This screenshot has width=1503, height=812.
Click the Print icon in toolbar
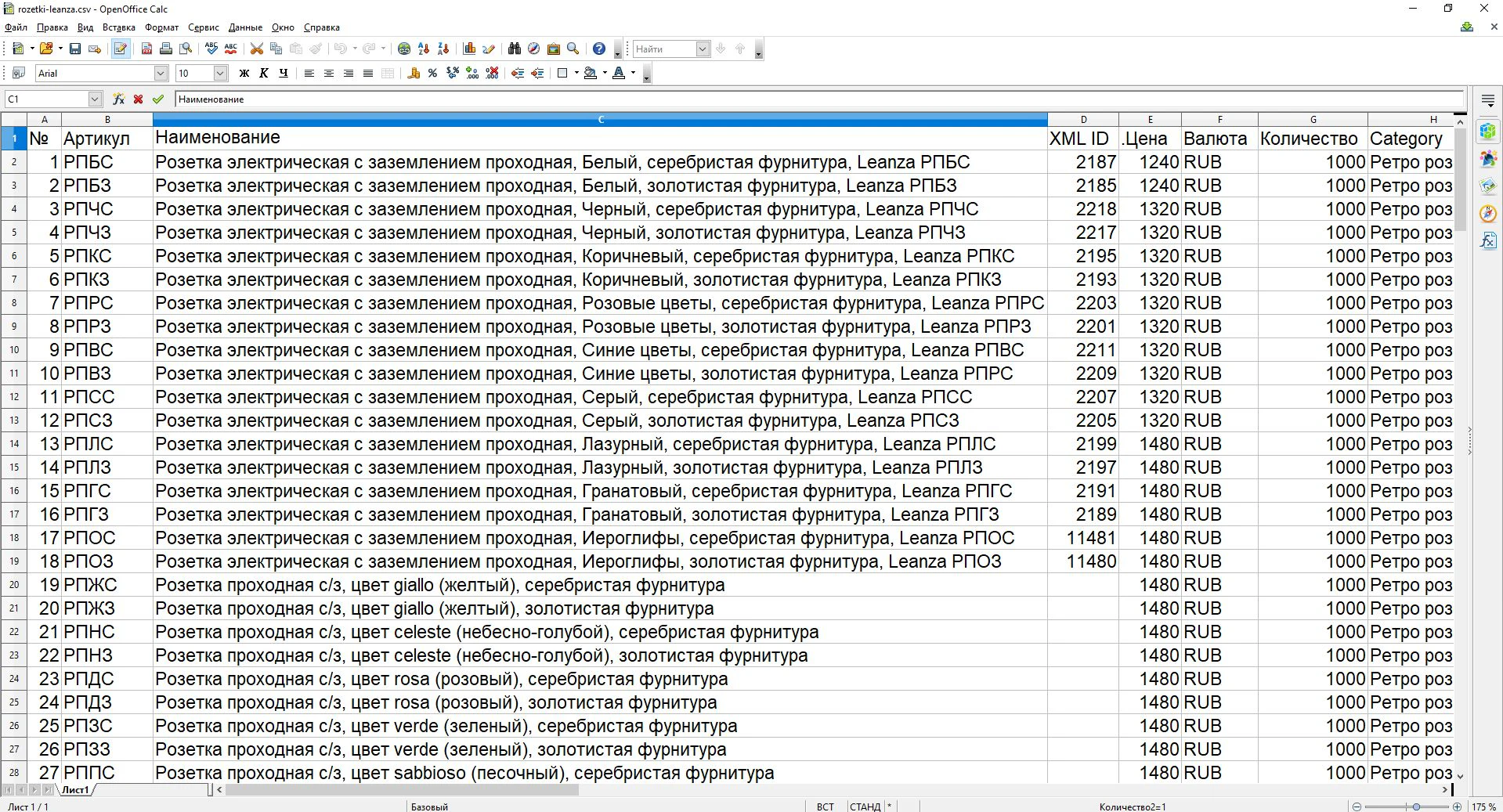(166, 49)
